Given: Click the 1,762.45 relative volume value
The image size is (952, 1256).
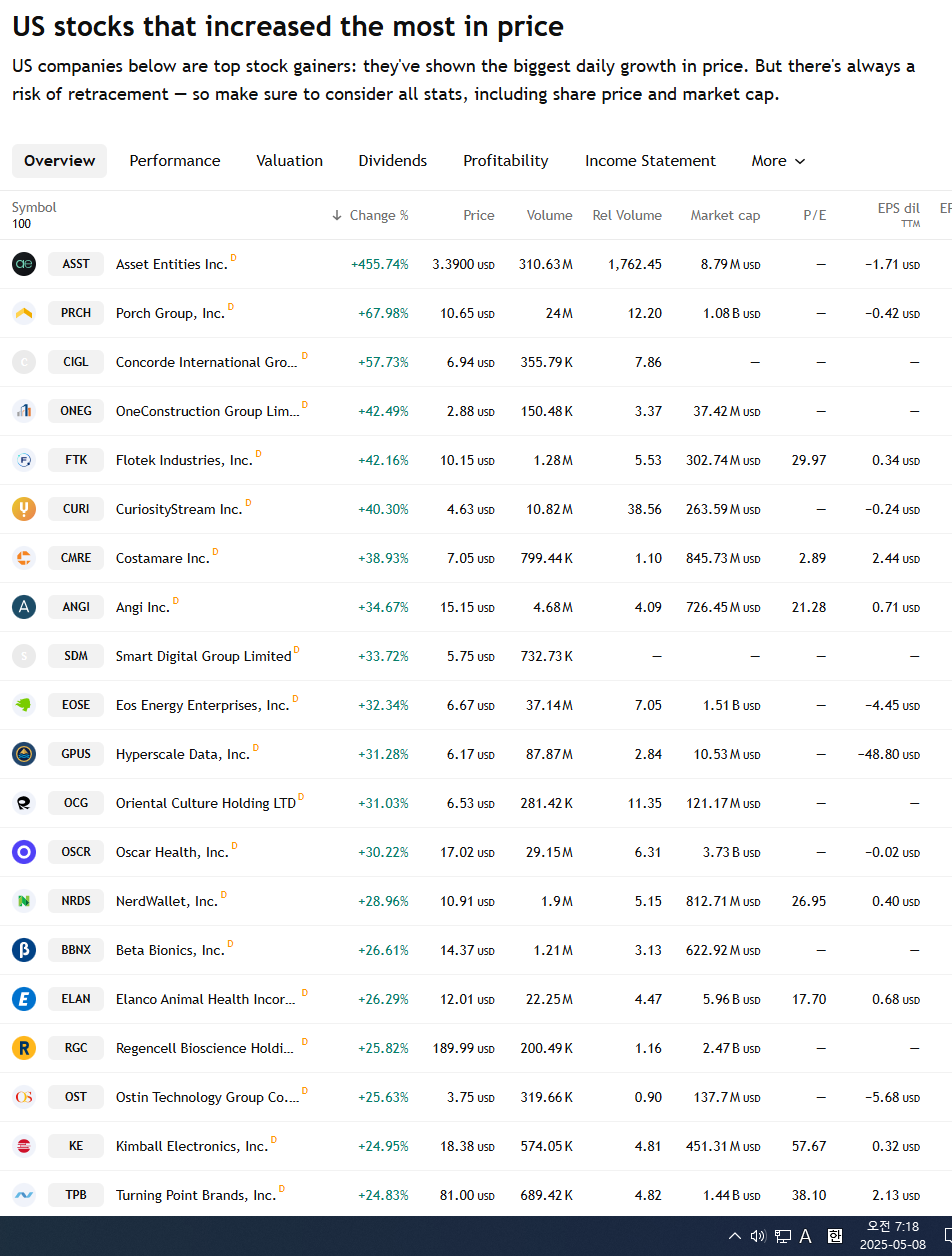Looking at the screenshot, I should click(635, 265).
